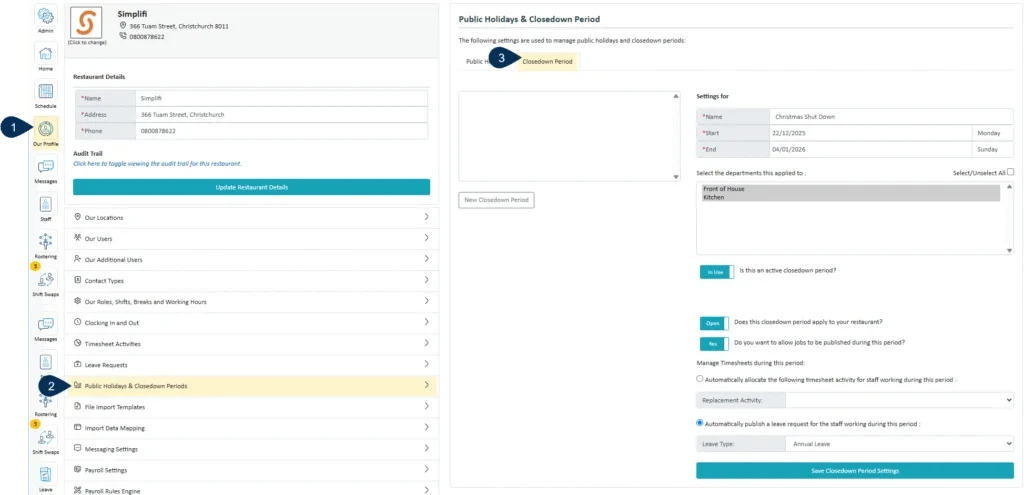Click scroll-down arrow of departments list
1024x495 pixels.
coord(1009,250)
